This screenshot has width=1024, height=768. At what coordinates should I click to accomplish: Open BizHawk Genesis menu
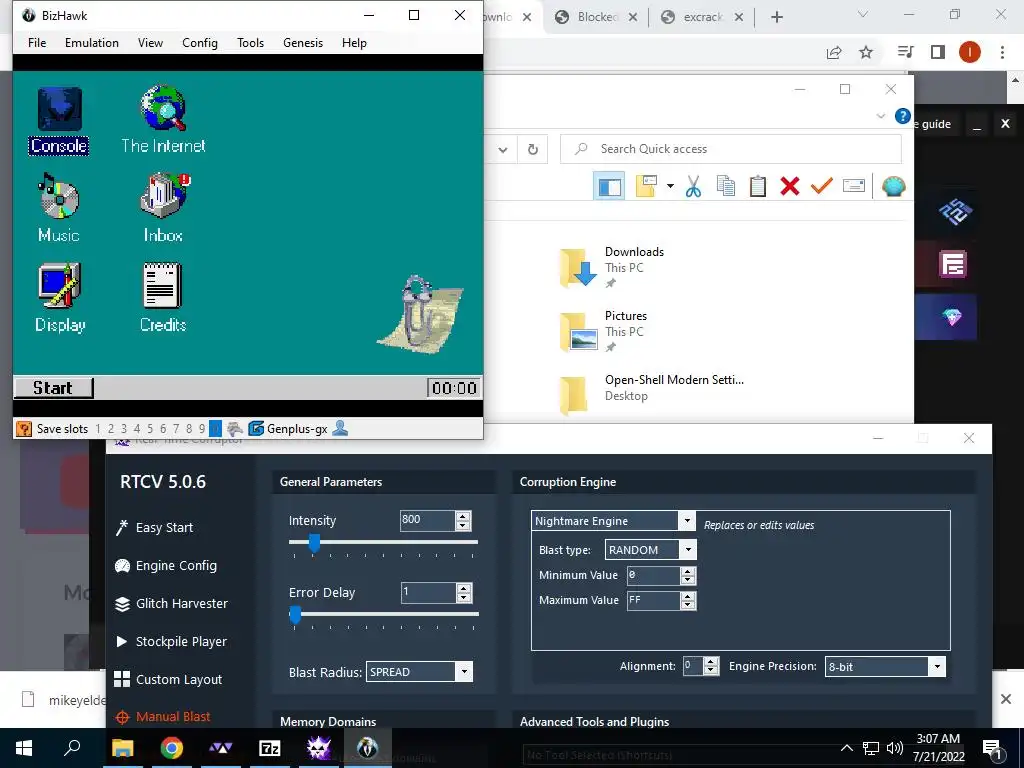click(x=303, y=42)
